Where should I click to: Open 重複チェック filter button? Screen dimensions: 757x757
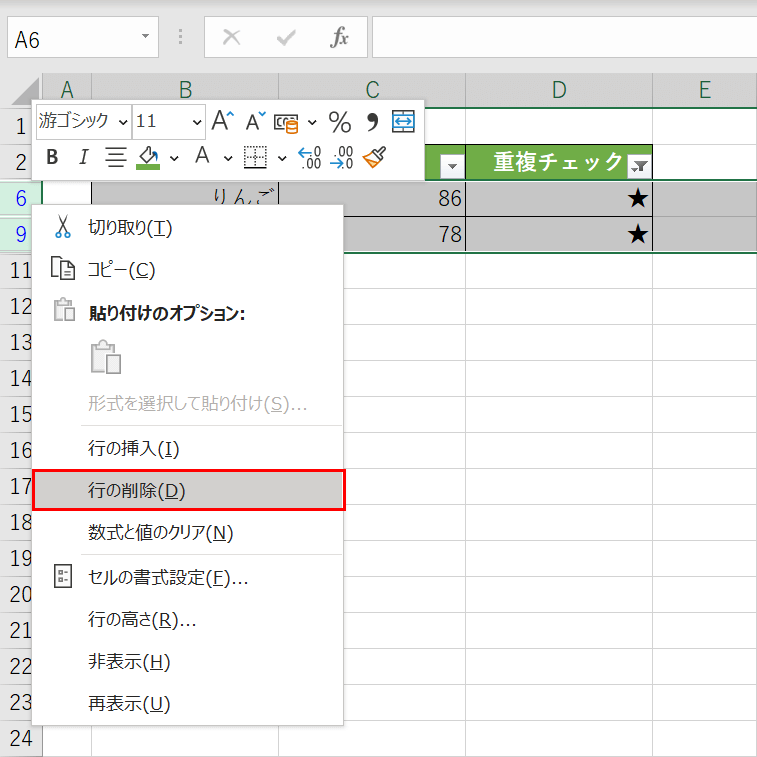click(x=639, y=167)
